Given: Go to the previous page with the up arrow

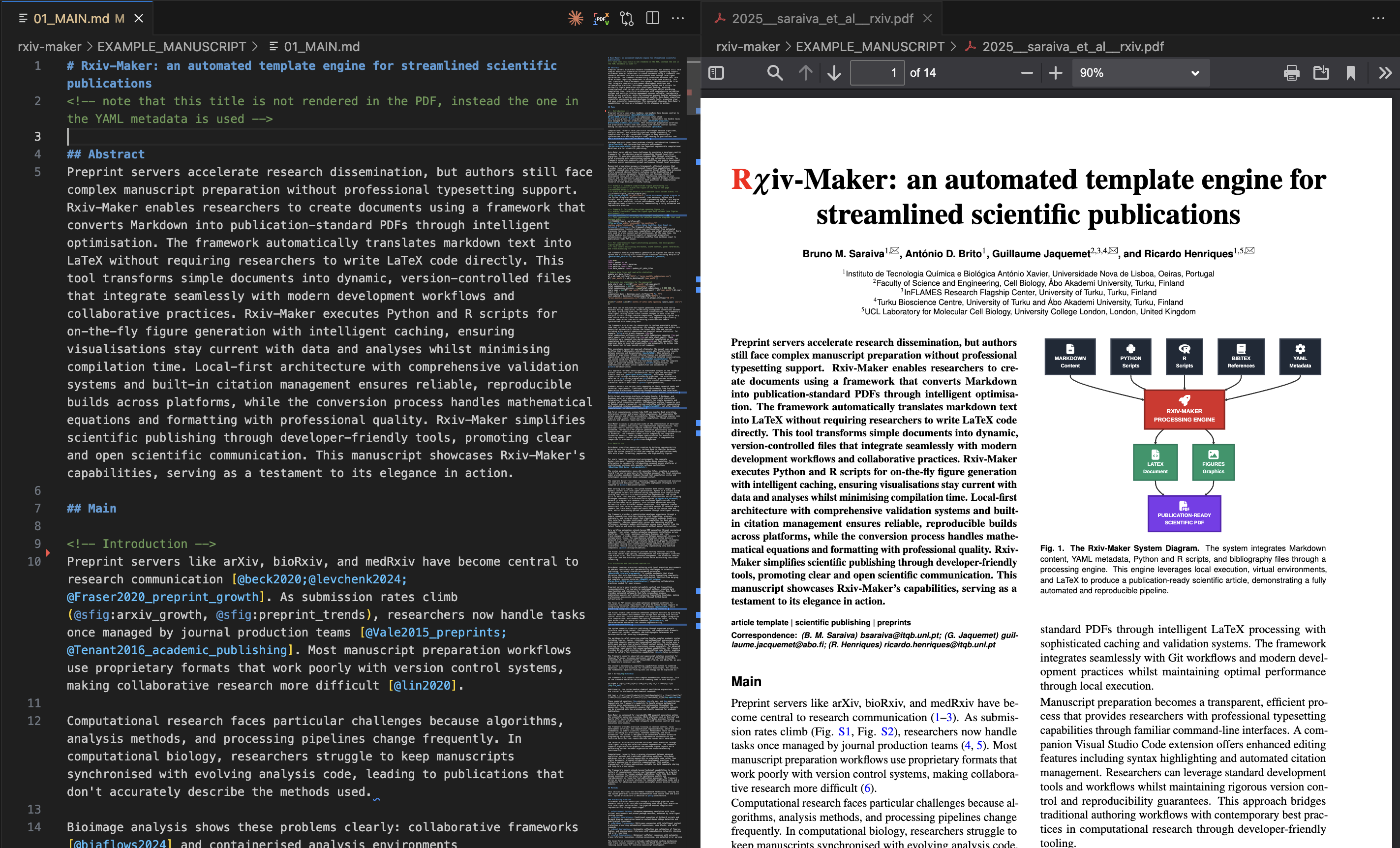Looking at the screenshot, I should [x=805, y=73].
